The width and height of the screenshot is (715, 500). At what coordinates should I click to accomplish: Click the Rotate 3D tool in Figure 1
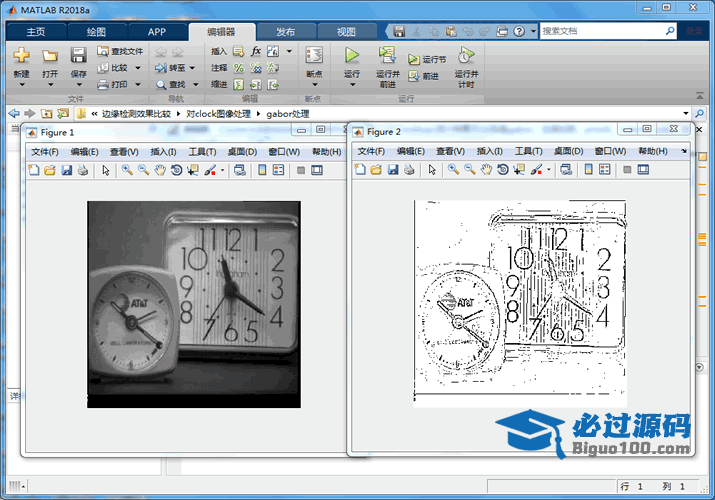pyautogui.click(x=176, y=170)
